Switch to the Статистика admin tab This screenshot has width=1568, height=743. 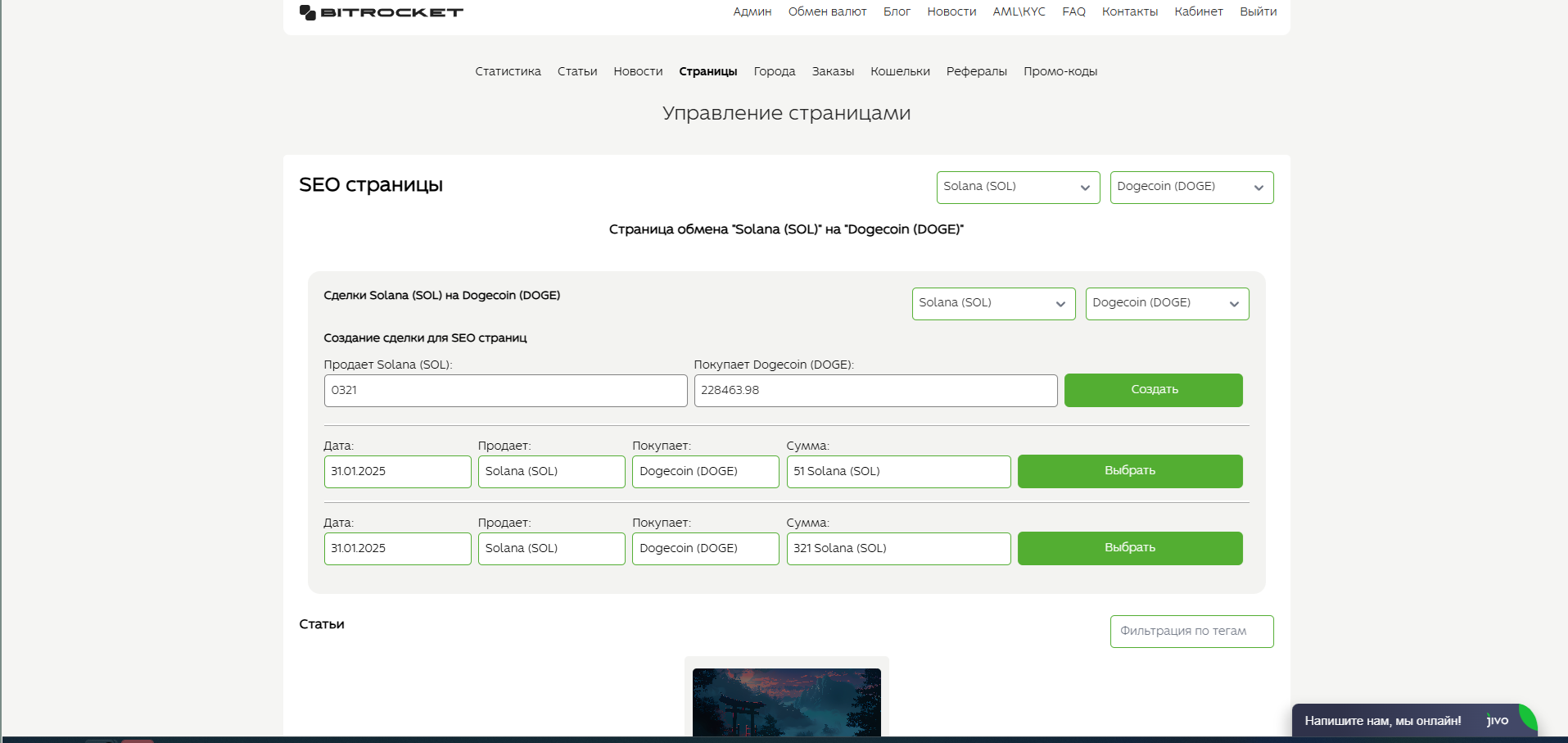(x=508, y=71)
